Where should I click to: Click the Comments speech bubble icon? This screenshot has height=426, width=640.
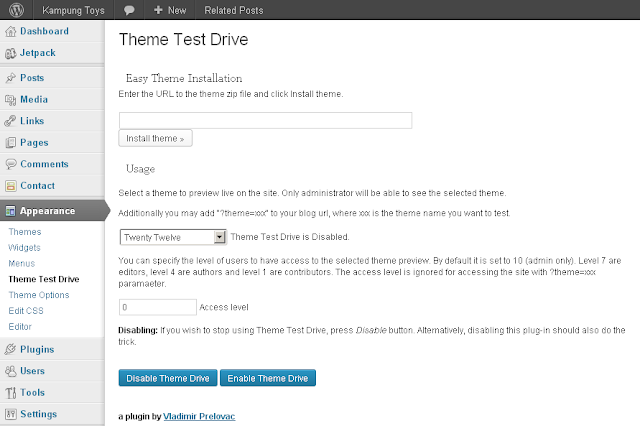(11, 164)
